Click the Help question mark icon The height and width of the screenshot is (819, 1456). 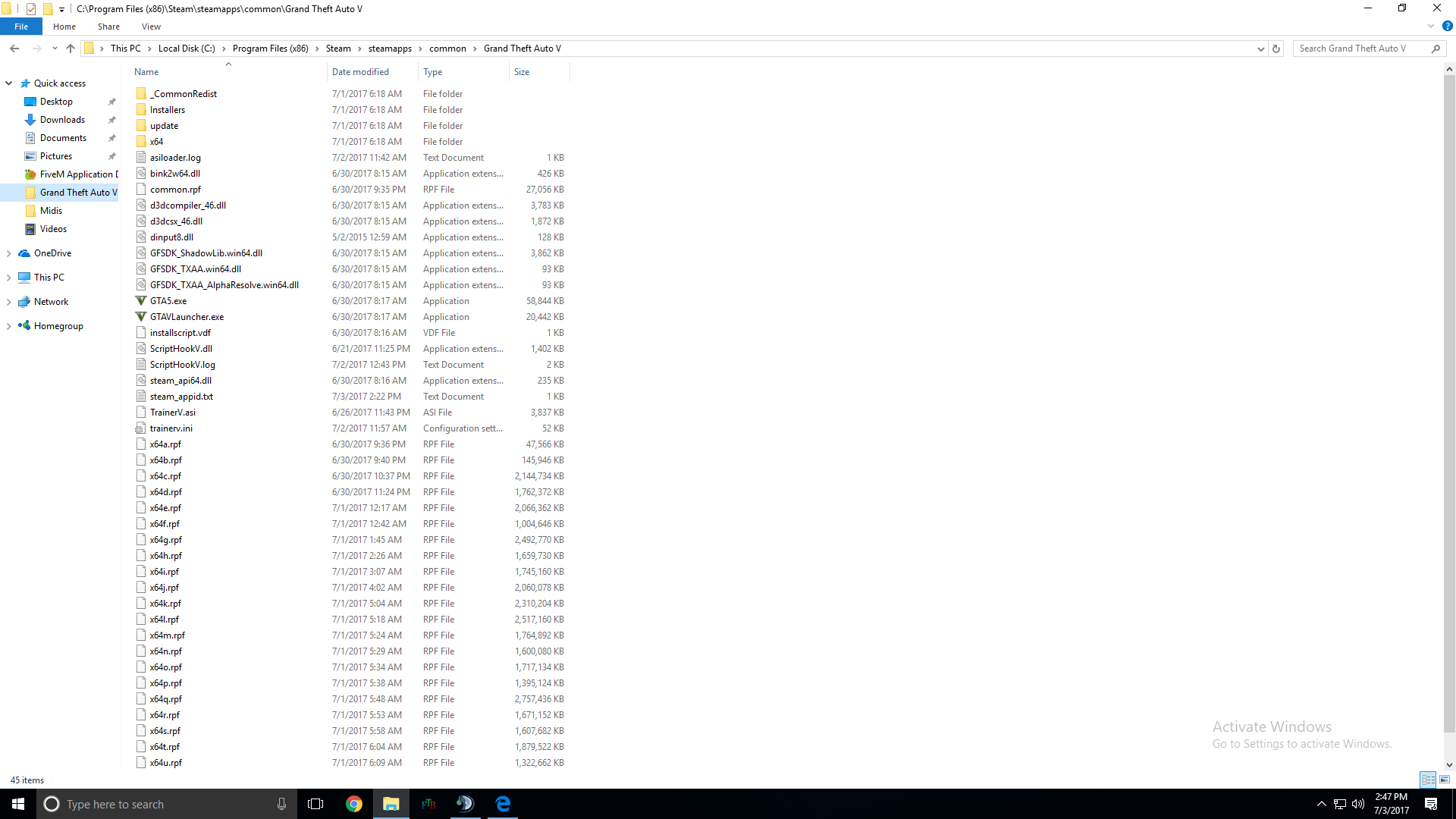1447,27
